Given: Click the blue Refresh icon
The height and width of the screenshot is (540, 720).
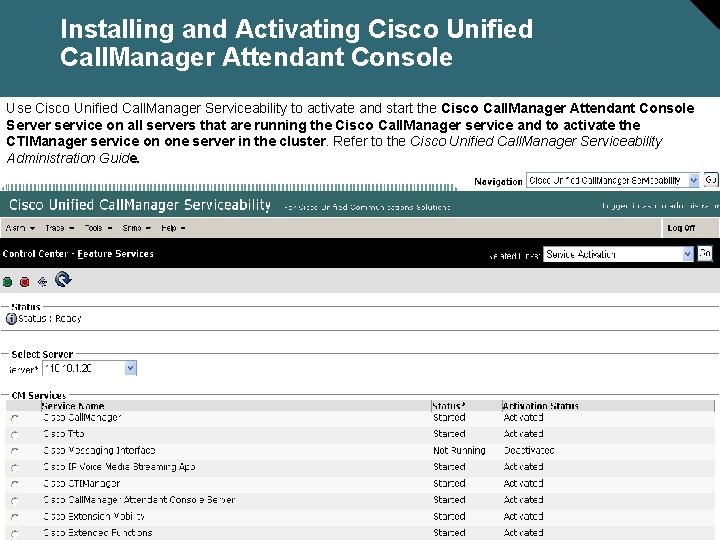Looking at the screenshot, I should coord(63,279).
